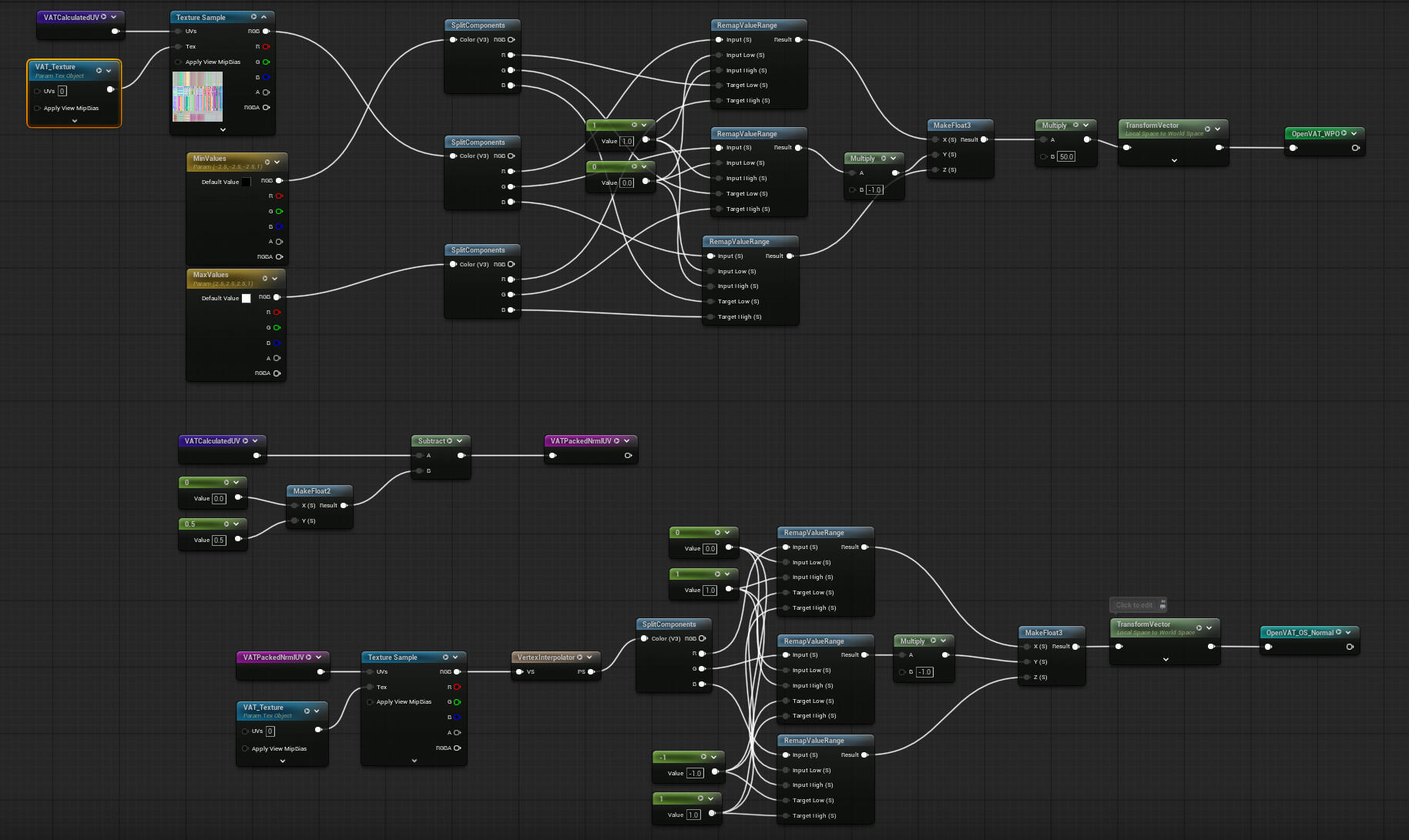This screenshot has height=840, width=1409.
Task: Collapse the top Texture Sample node preview
Action: coord(263,17)
